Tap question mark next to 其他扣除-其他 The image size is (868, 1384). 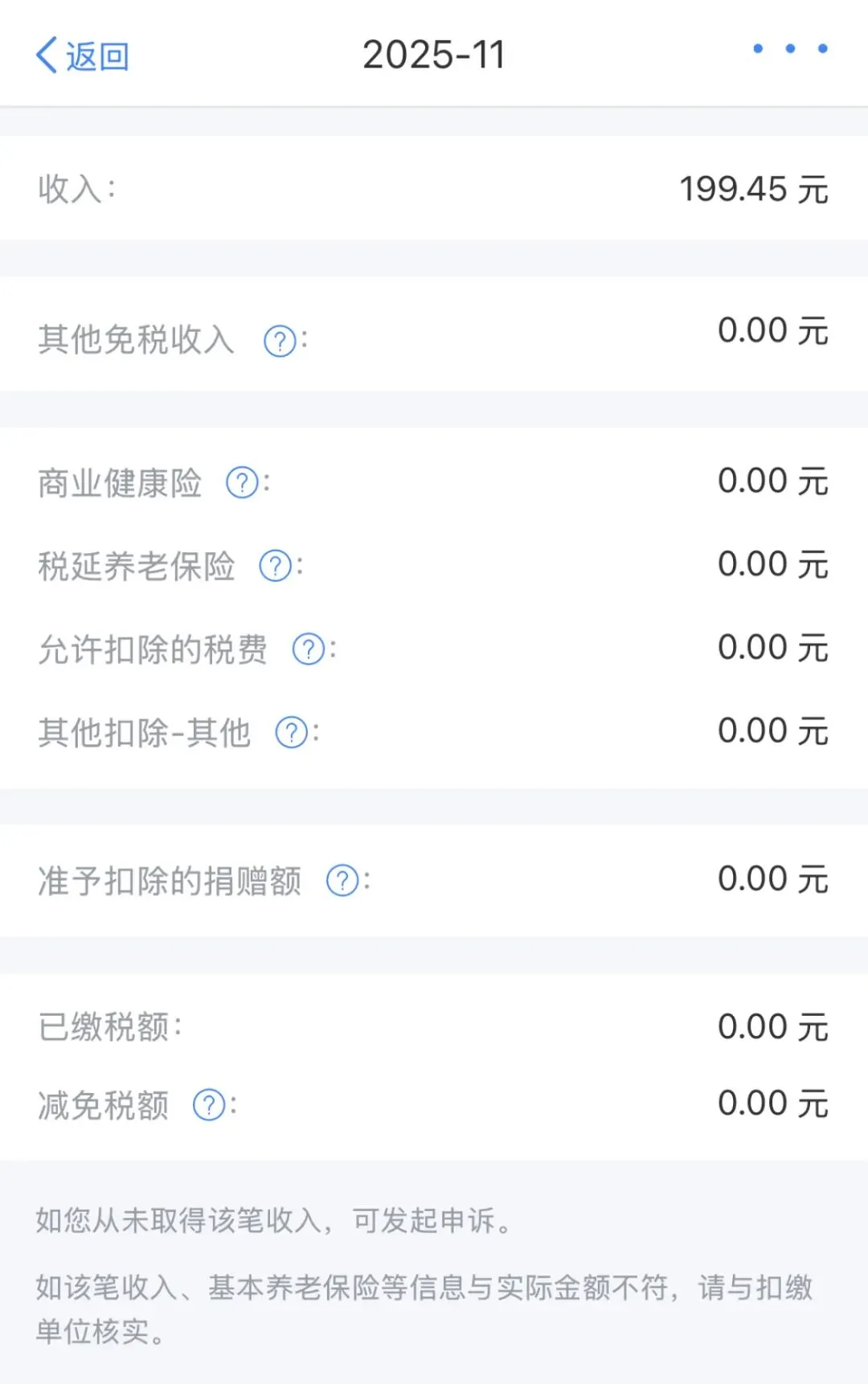(x=291, y=733)
